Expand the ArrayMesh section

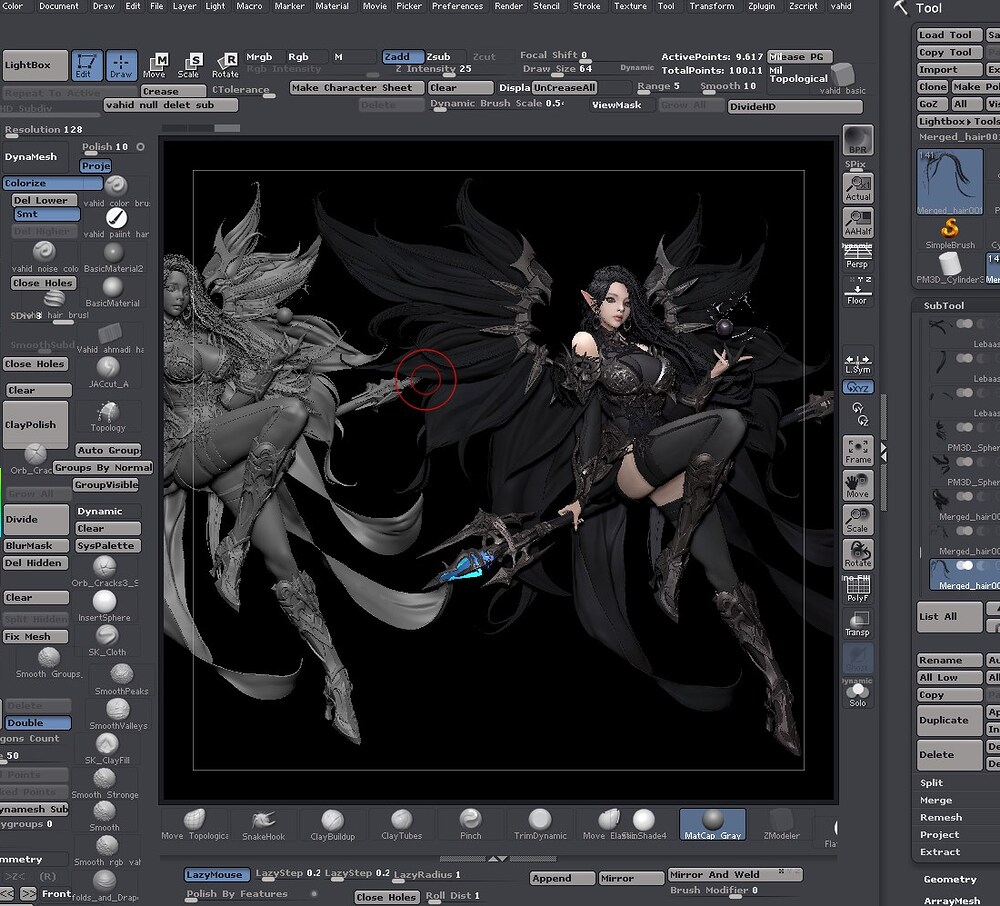952,900
